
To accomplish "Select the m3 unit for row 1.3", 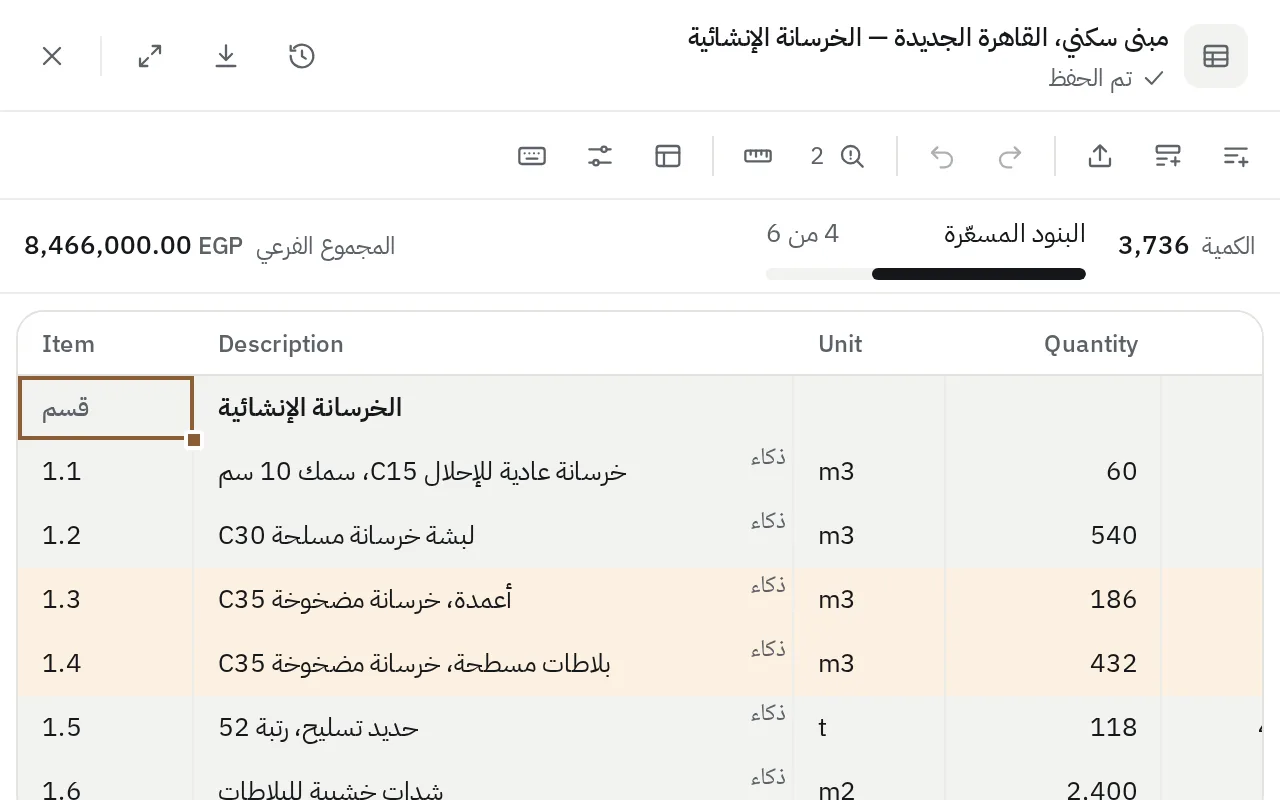I will (869, 600).
